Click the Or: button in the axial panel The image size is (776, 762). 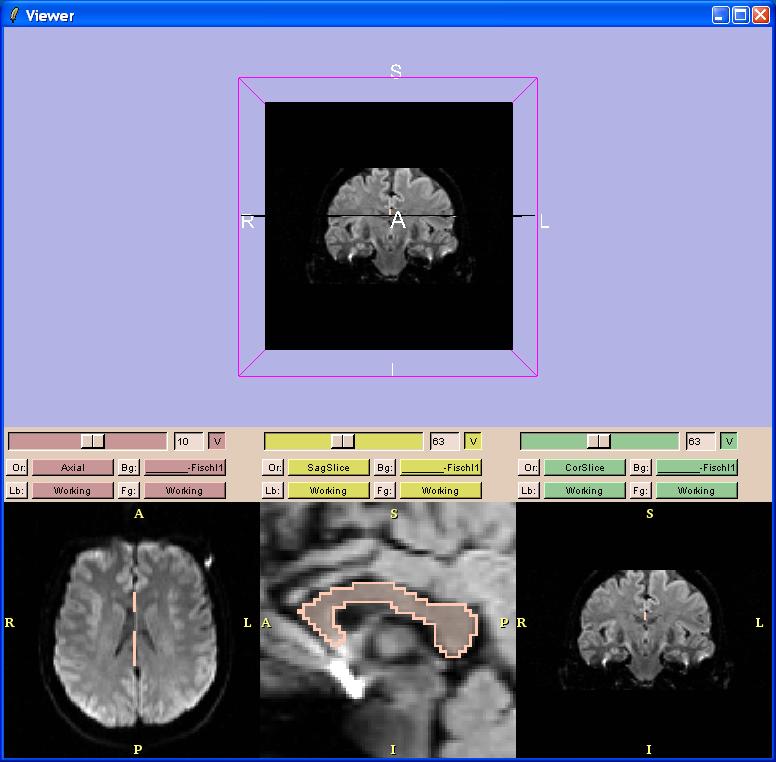tap(18, 467)
